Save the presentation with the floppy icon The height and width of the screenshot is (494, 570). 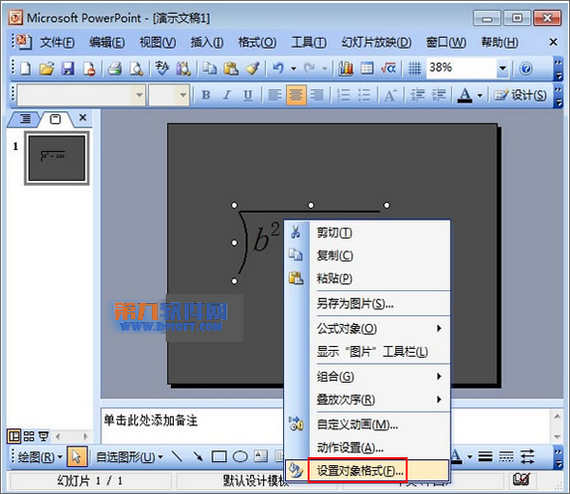pos(68,68)
